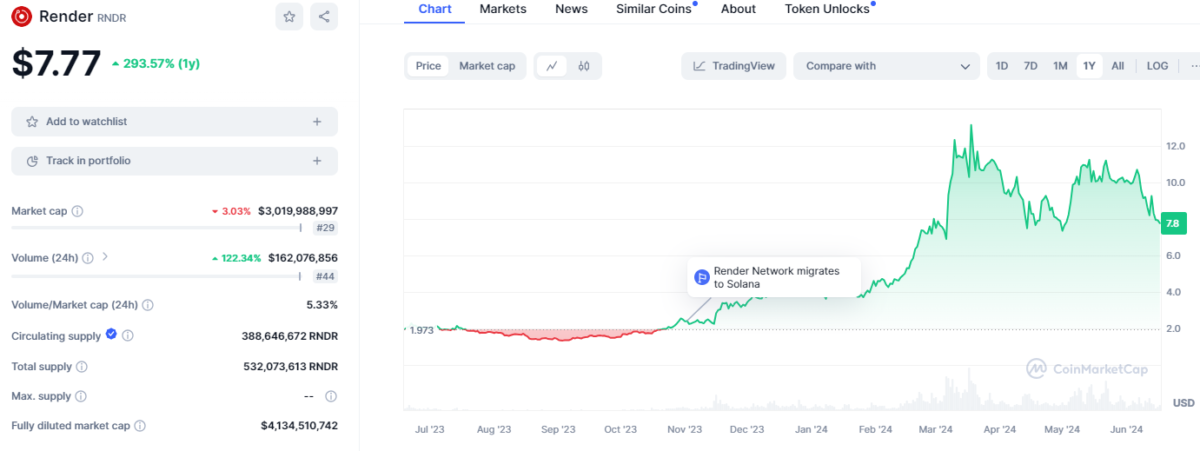
Task: Click the star favorite icon
Action: [289, 17]
